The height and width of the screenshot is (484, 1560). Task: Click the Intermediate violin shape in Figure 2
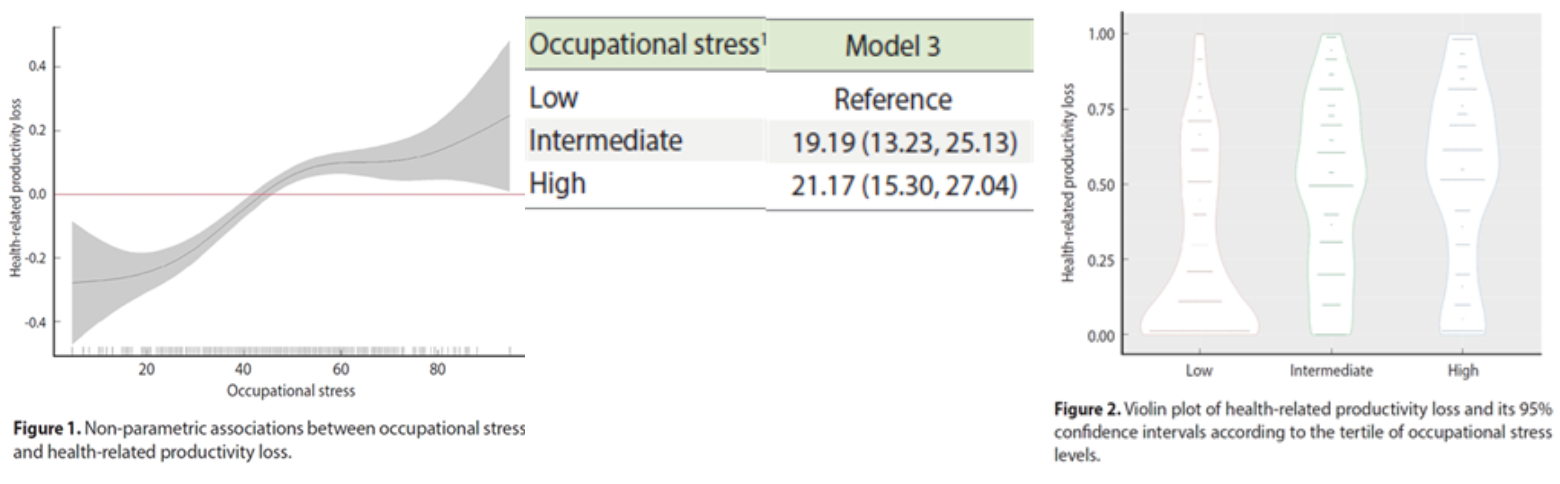coord(1331,185)
